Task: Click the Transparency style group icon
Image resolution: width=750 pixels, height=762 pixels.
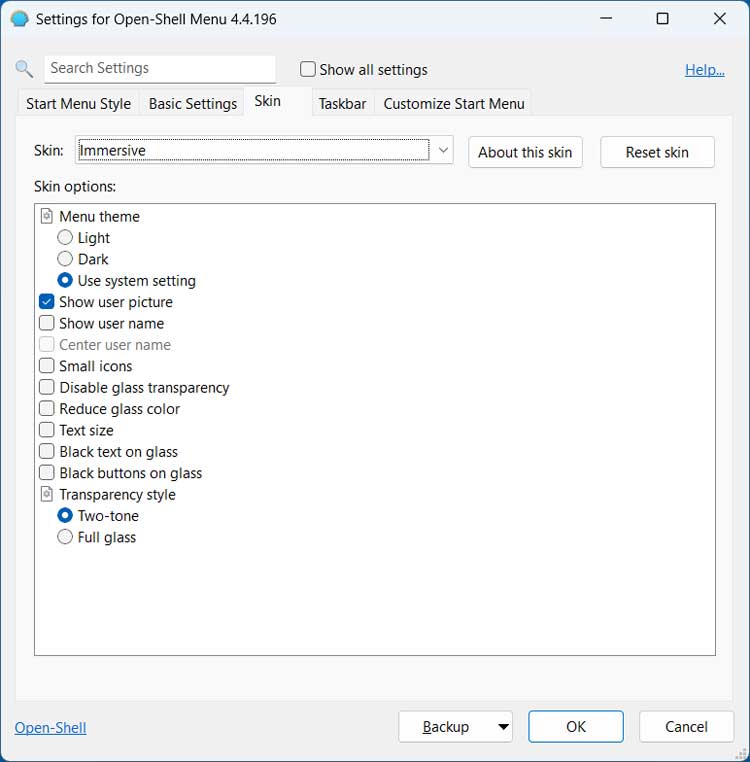Action: tap(47, 494)
